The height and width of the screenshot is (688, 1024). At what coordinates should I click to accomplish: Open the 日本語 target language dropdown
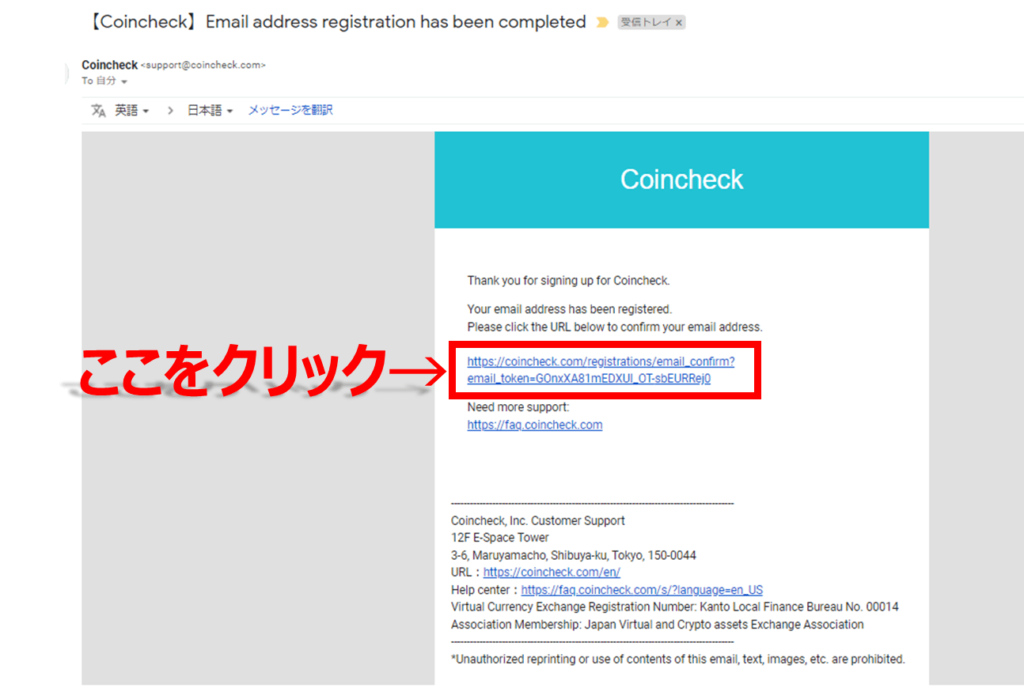(x=210, y=110)
